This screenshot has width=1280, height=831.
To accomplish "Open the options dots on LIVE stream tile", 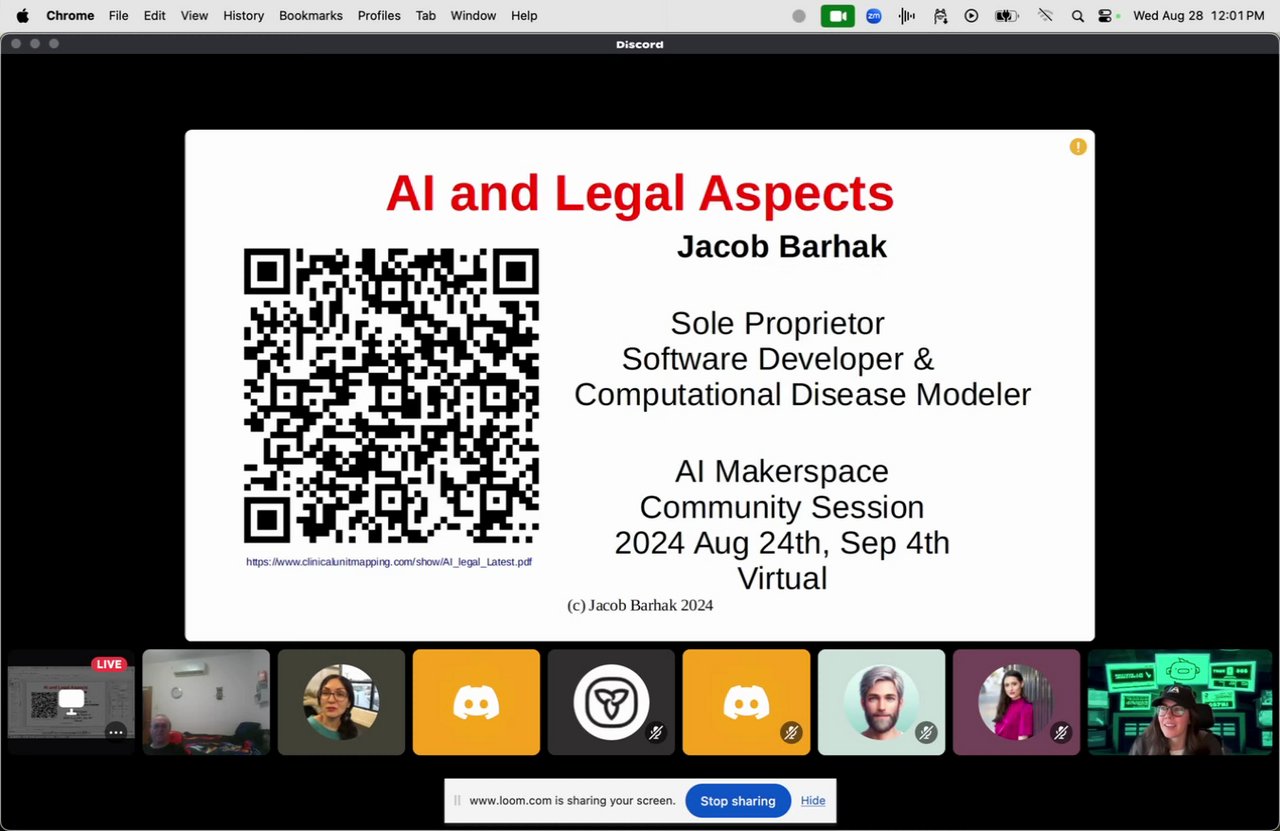I will click(x=116, y=732).
